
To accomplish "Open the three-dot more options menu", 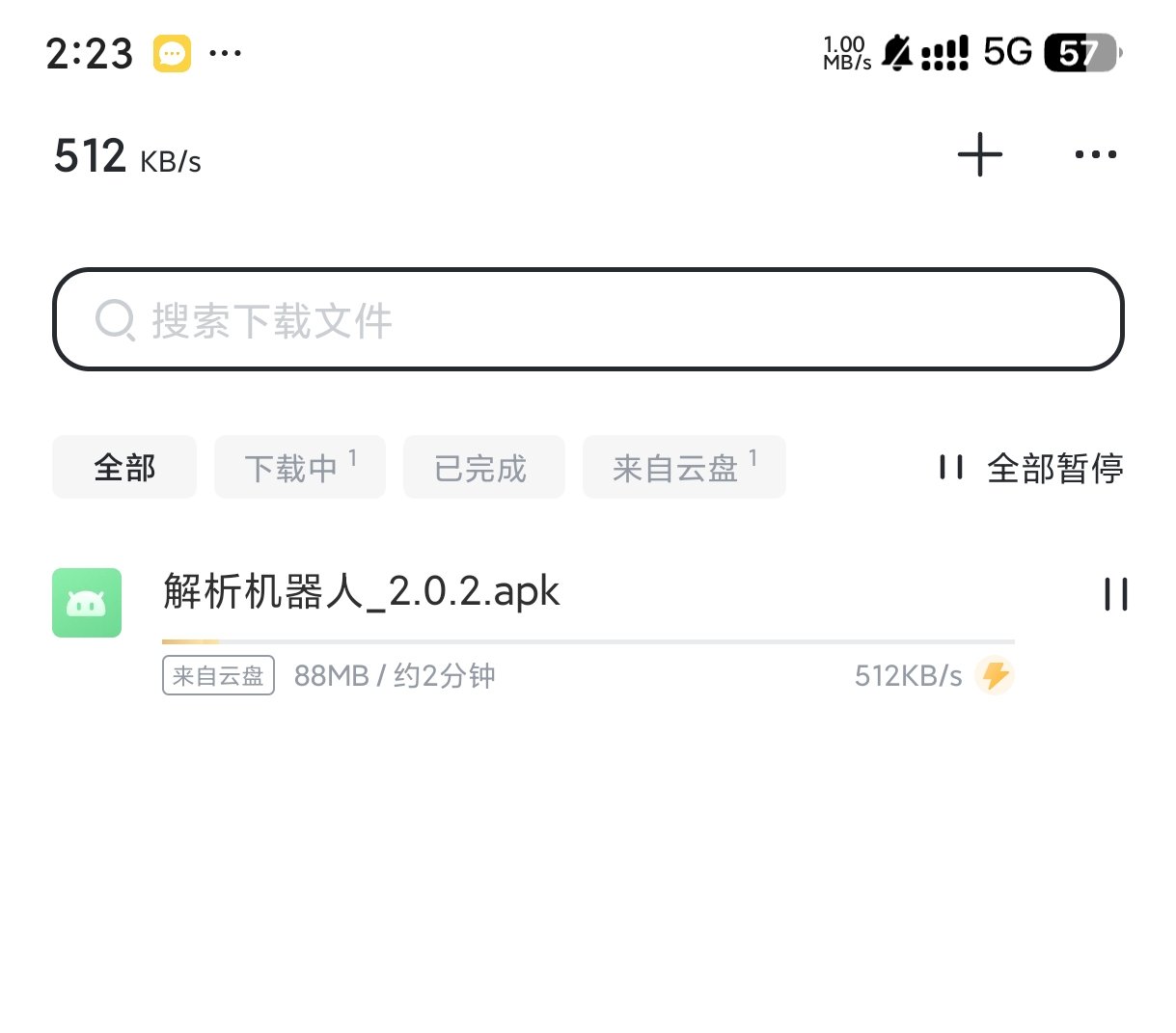I will (x=1096, y=154).
